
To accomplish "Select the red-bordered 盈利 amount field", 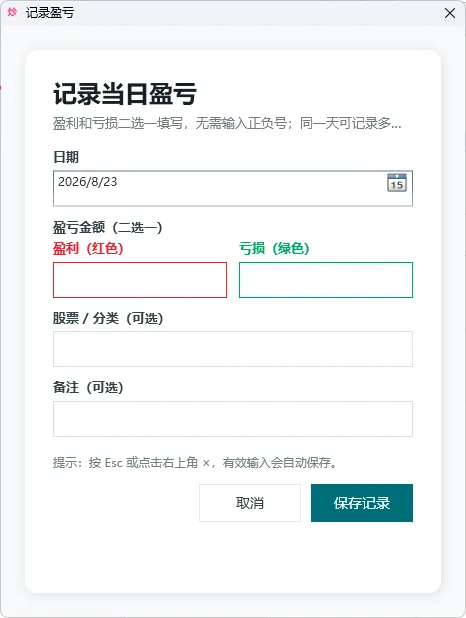I will tap(140, 280).
